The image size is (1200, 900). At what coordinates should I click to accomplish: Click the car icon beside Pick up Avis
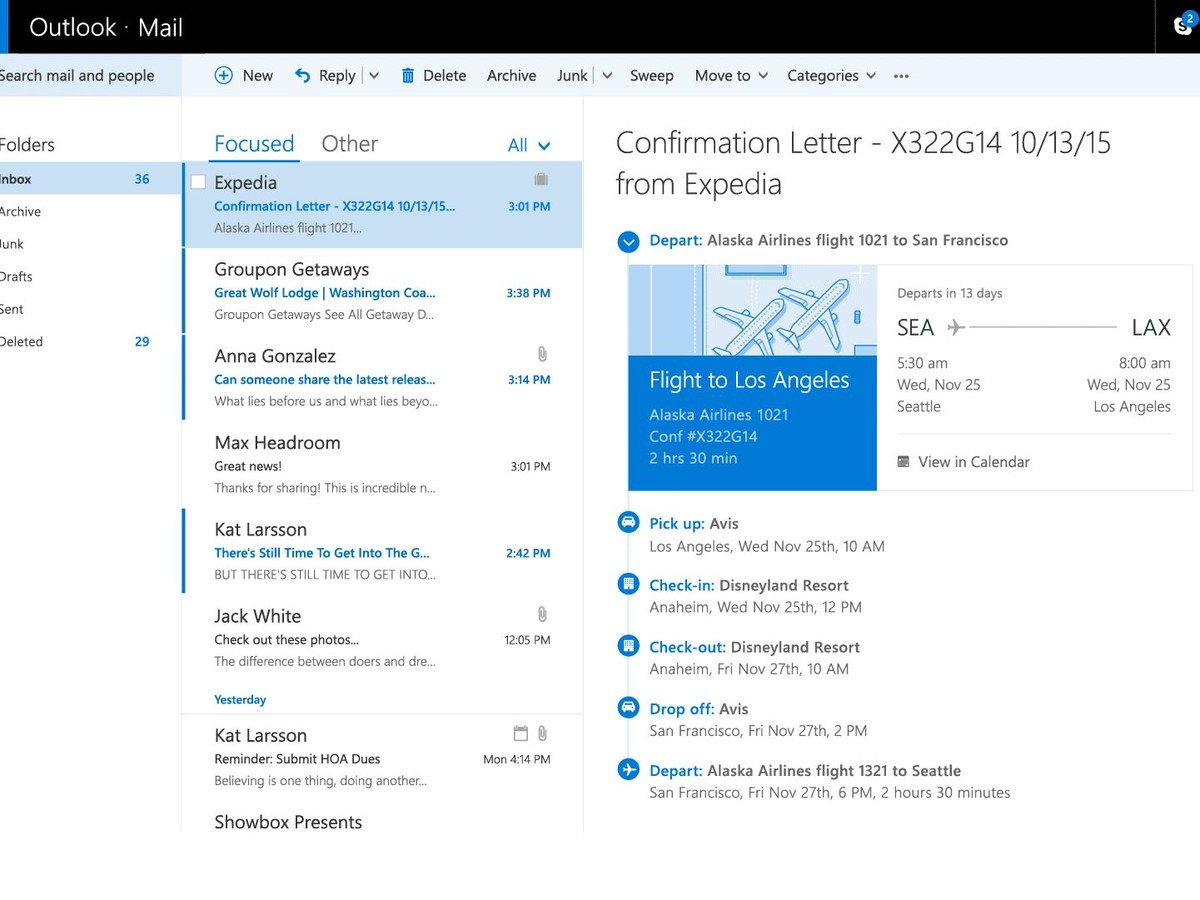(628, 522)
